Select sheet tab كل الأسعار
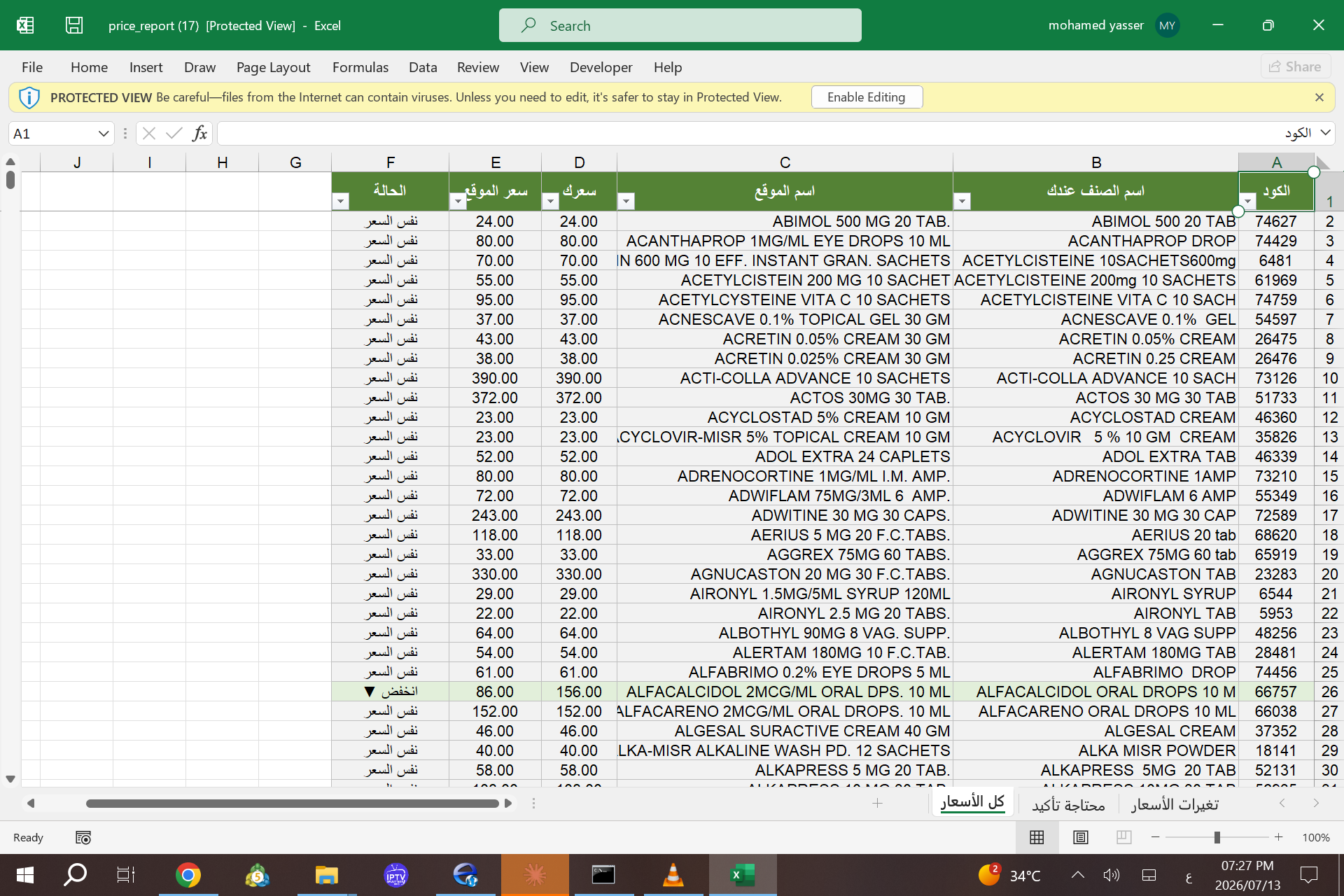Image resolution: width=1344 pixels, height=896 pixels. tap(972, 803)
